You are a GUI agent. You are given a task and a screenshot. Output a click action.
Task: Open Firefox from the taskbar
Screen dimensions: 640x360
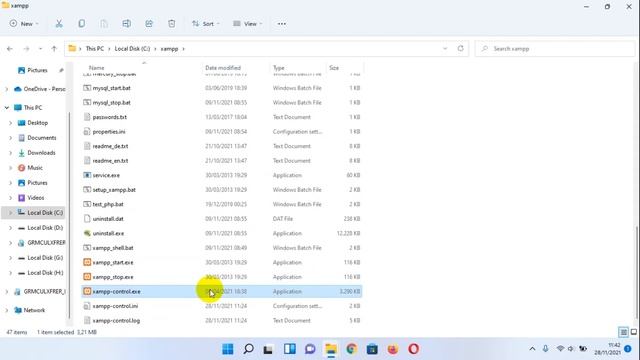click(393, 349)
